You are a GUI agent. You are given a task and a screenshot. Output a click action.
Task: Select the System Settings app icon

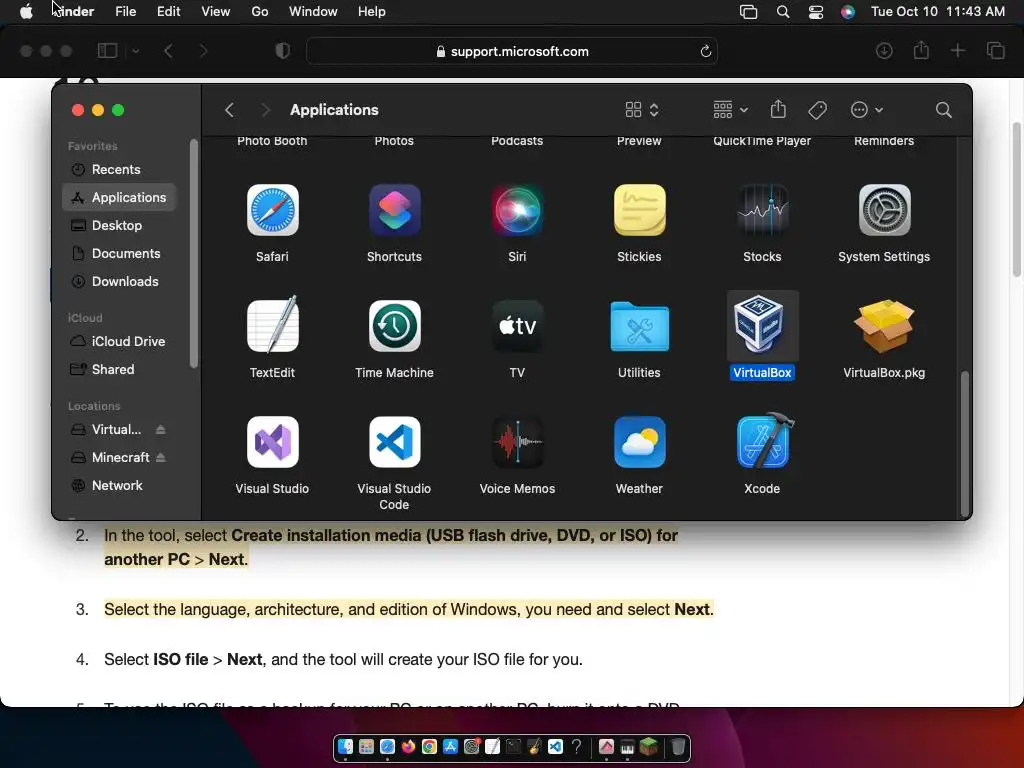pyautogui.click(x=884, y=210)
